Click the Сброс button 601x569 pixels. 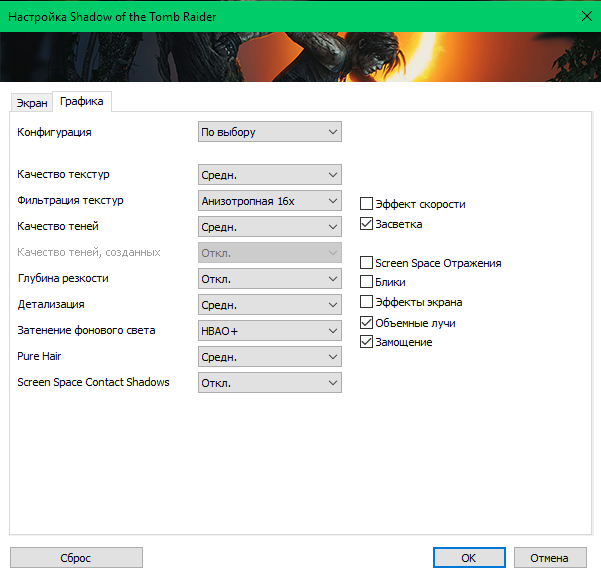pyautogui.click(x=76, y=558)
